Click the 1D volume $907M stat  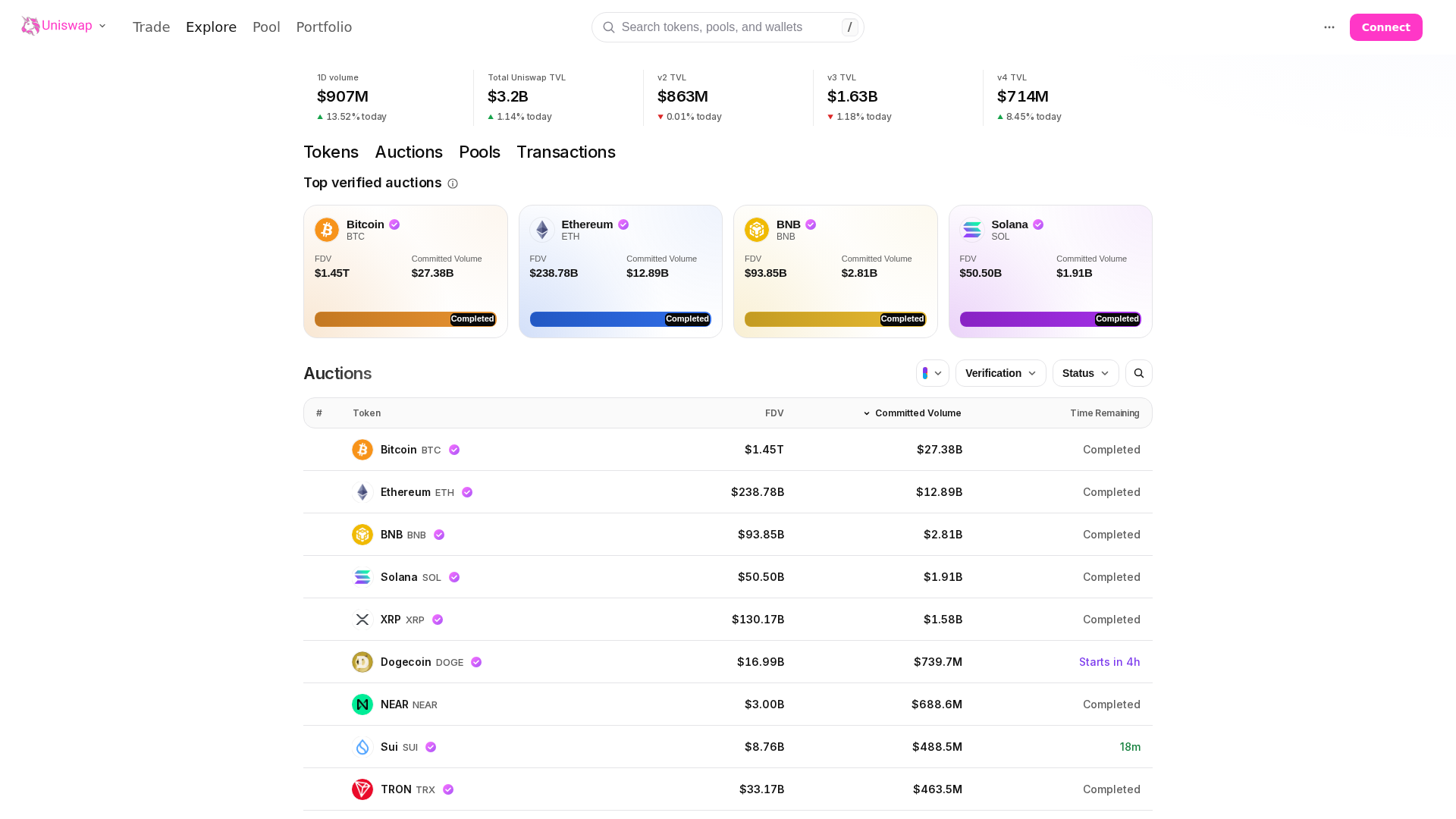[352, 97]
